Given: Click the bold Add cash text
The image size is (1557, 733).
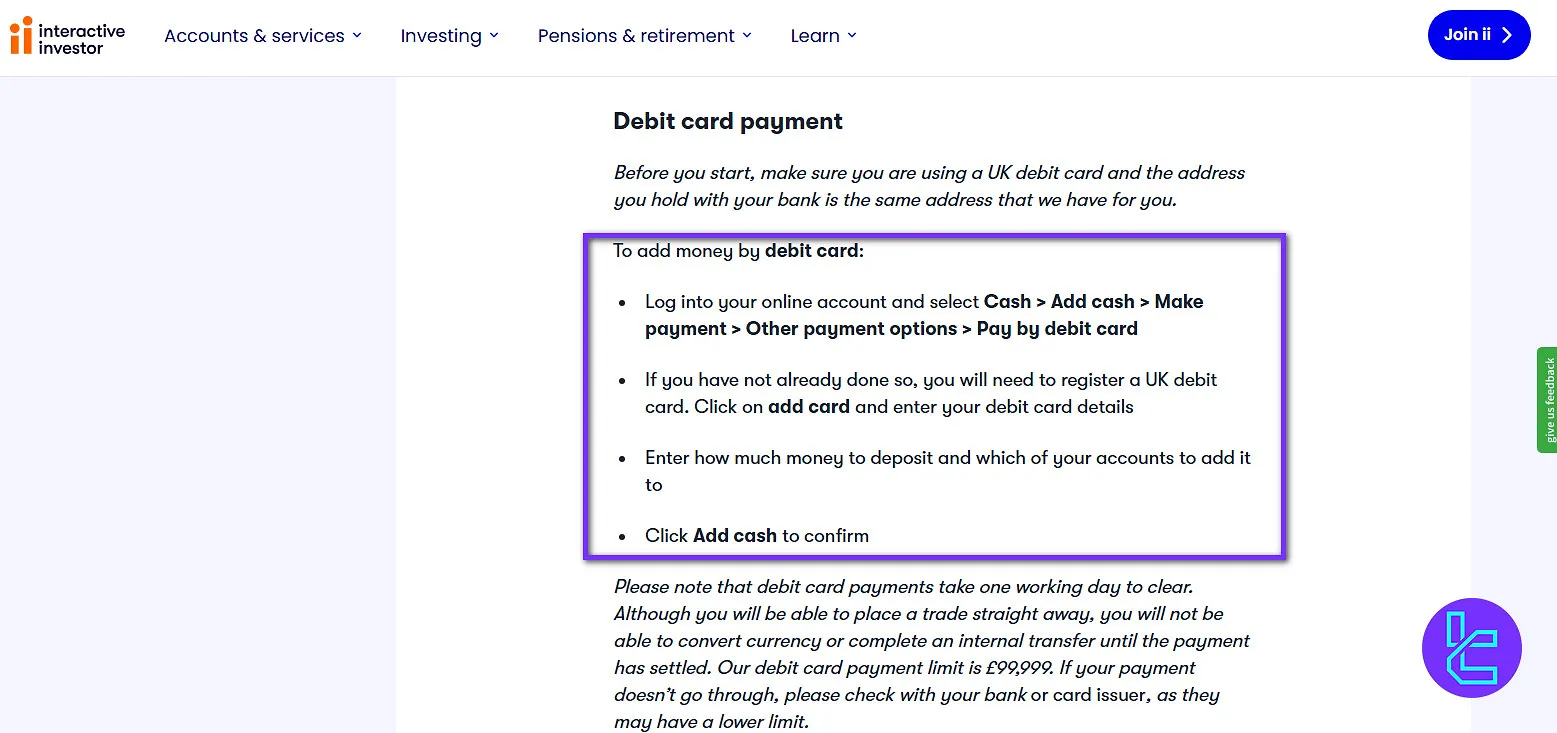Looking at the screenshot, I should click(734, 535).
